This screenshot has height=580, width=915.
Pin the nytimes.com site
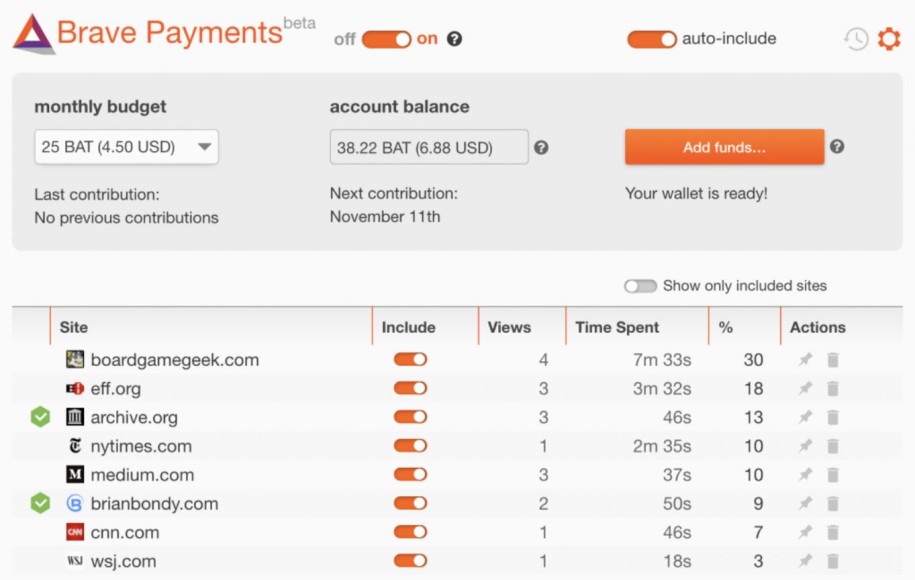pyautogui.click(x=805, y=446)
